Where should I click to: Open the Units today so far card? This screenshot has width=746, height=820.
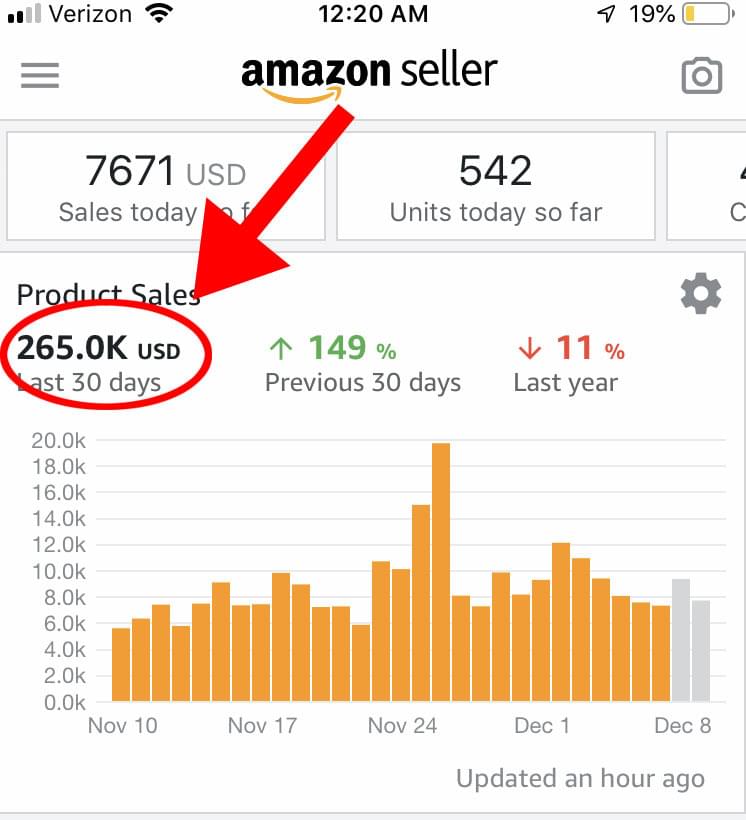495,186
